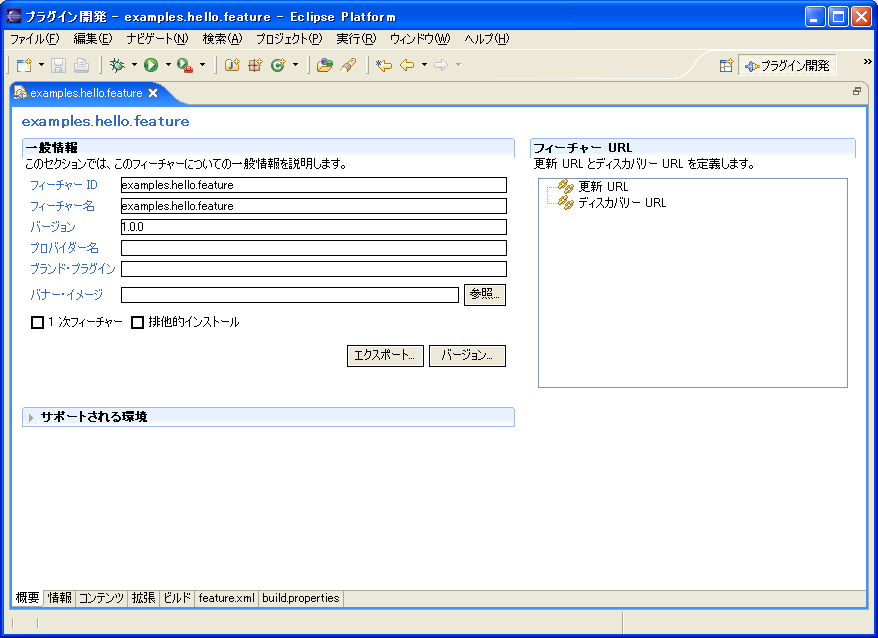Viewport: 878px width, 638px height.
Task: Select the ディスカバリー URL tree item
Action: 621,203
